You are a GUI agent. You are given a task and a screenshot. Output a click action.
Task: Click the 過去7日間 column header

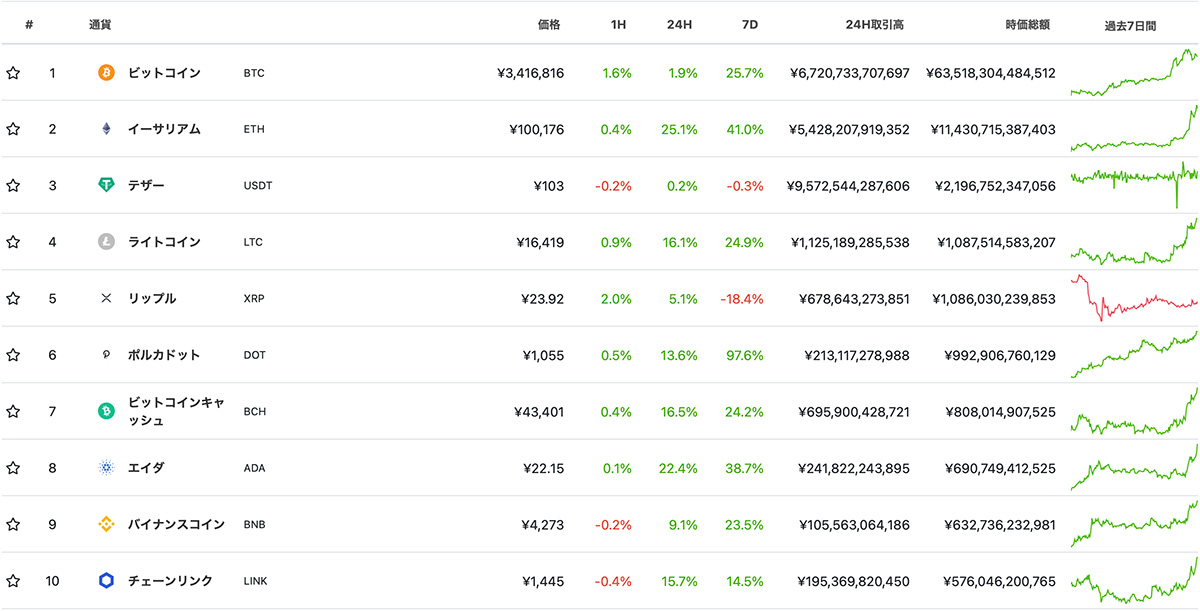coord(1131,24)
